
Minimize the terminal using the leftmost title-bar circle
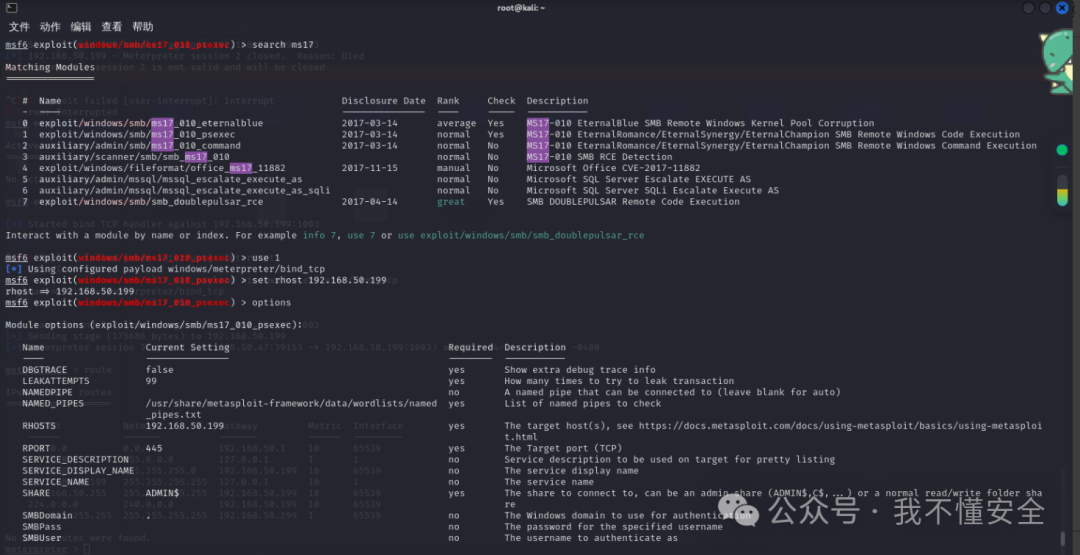(1028, 8)
